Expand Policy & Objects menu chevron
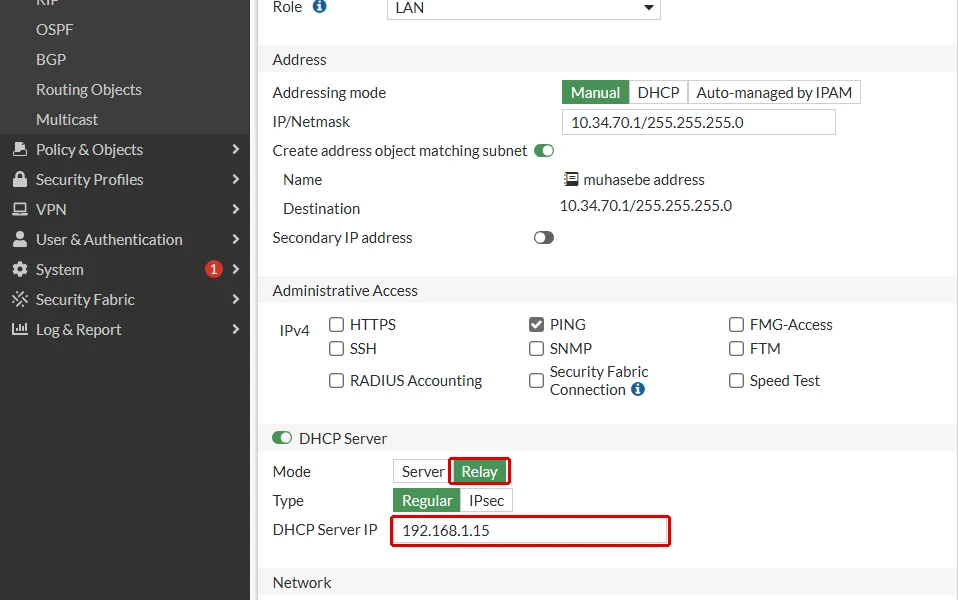Image resolution: width=958 pixels, height=600 pixels. coord(236,149)
